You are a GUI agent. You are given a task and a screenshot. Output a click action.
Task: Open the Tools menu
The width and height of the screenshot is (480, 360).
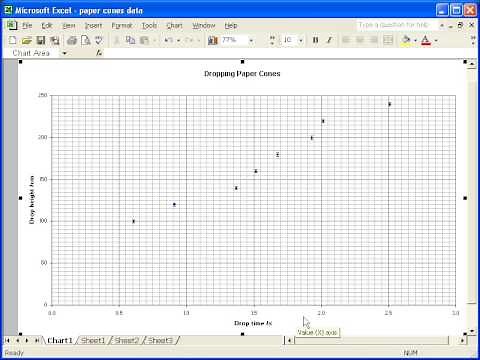149,25
